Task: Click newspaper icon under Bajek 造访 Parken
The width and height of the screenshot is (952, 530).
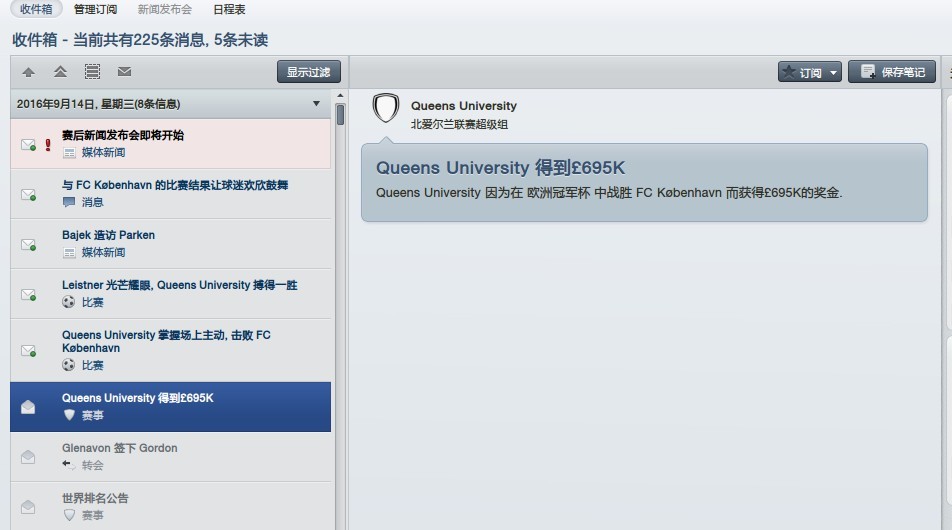Action: (x=69, y=253)
